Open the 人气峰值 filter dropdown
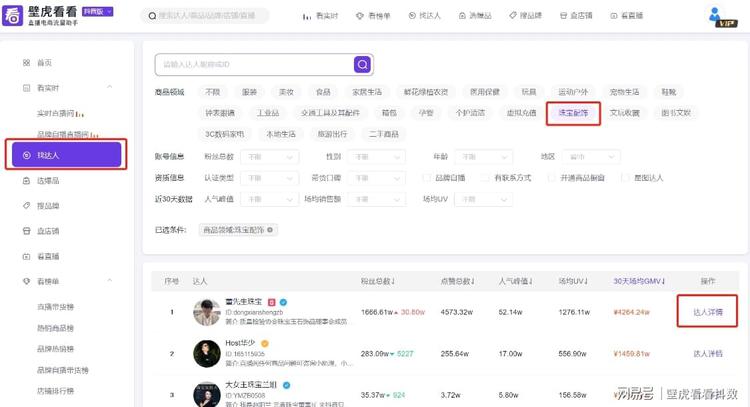 [x=270, y=199]
